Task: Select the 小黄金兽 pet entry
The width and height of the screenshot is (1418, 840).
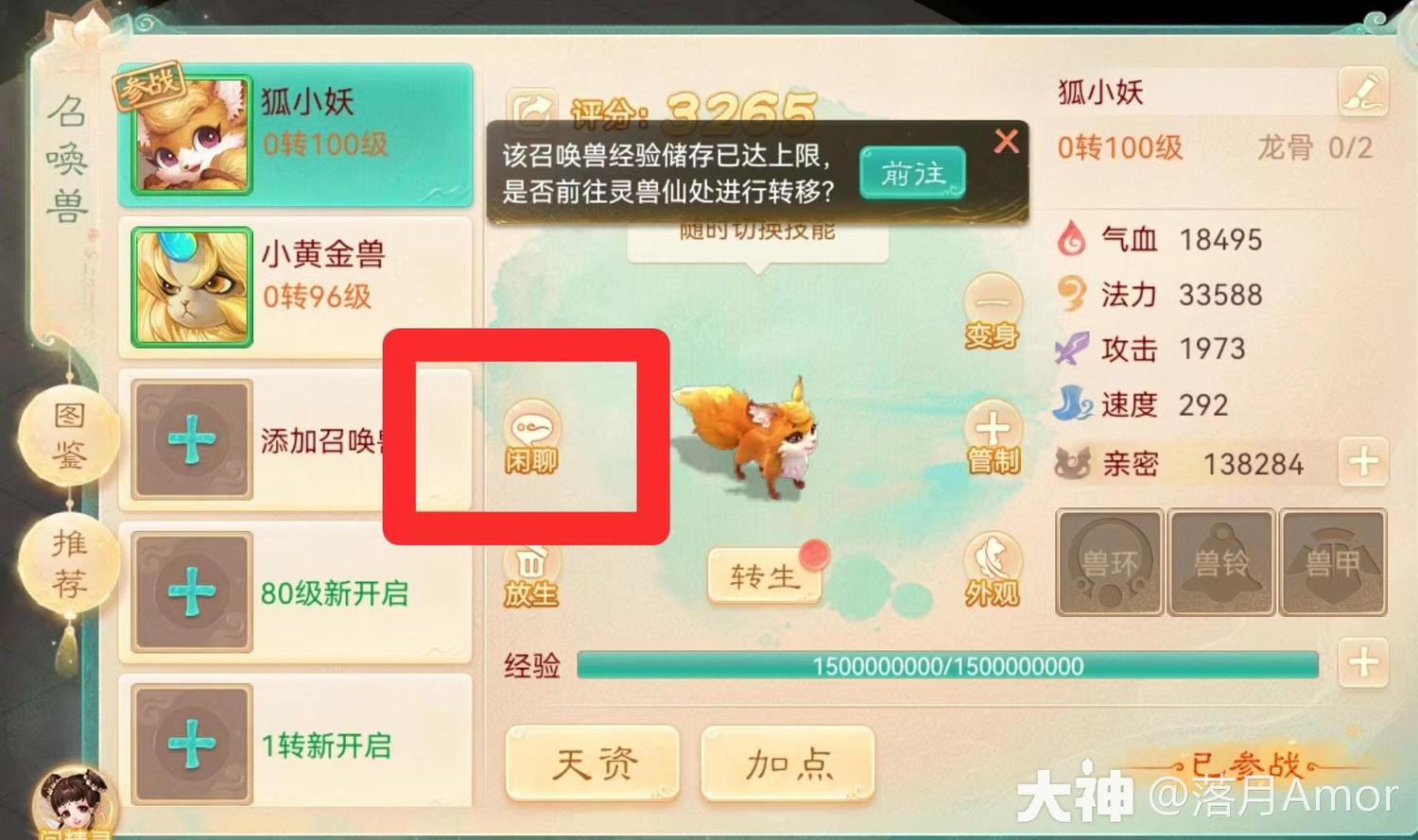Action: [x=295, y=287]
